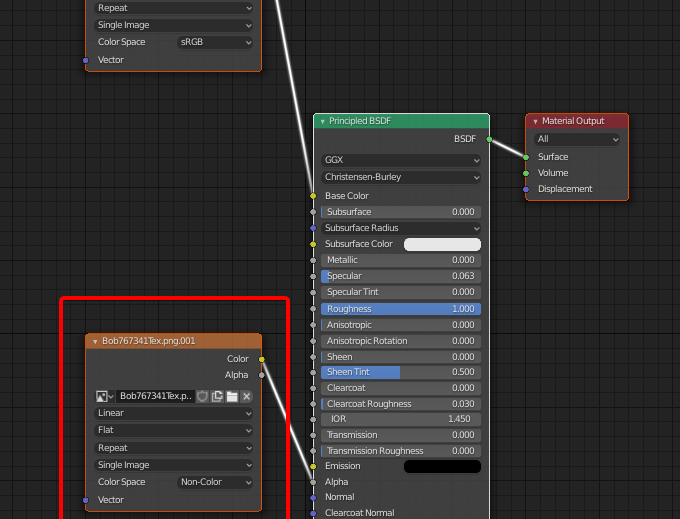
Task: Click the Specular Tint field
Action: tap(401, 292)
